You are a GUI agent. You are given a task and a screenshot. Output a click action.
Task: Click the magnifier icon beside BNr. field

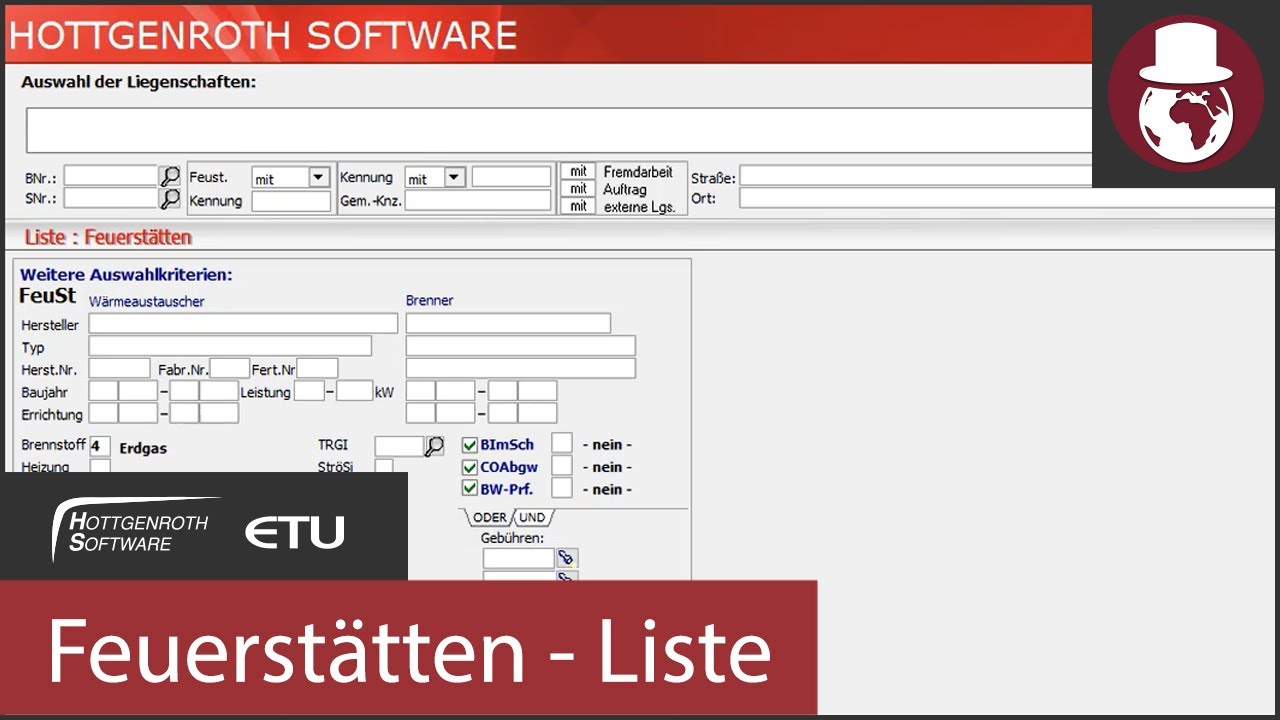tap(171, 177)
